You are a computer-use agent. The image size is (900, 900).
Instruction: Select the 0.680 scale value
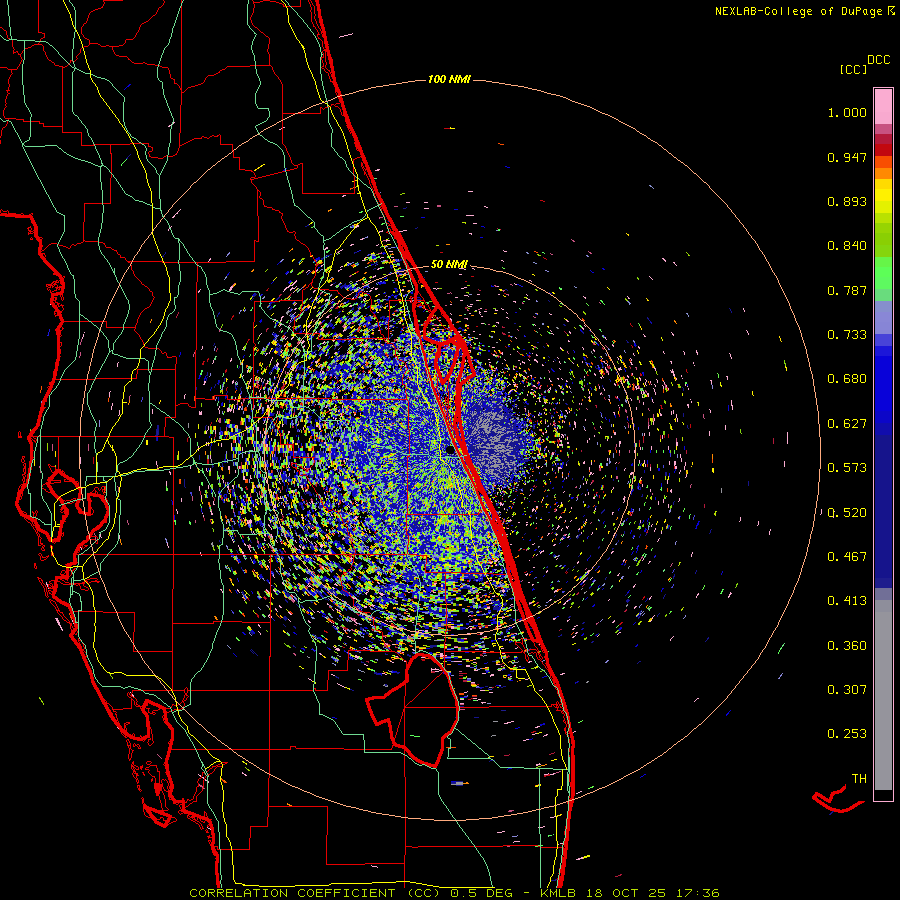pyautogui.click(x=847, y=379)
